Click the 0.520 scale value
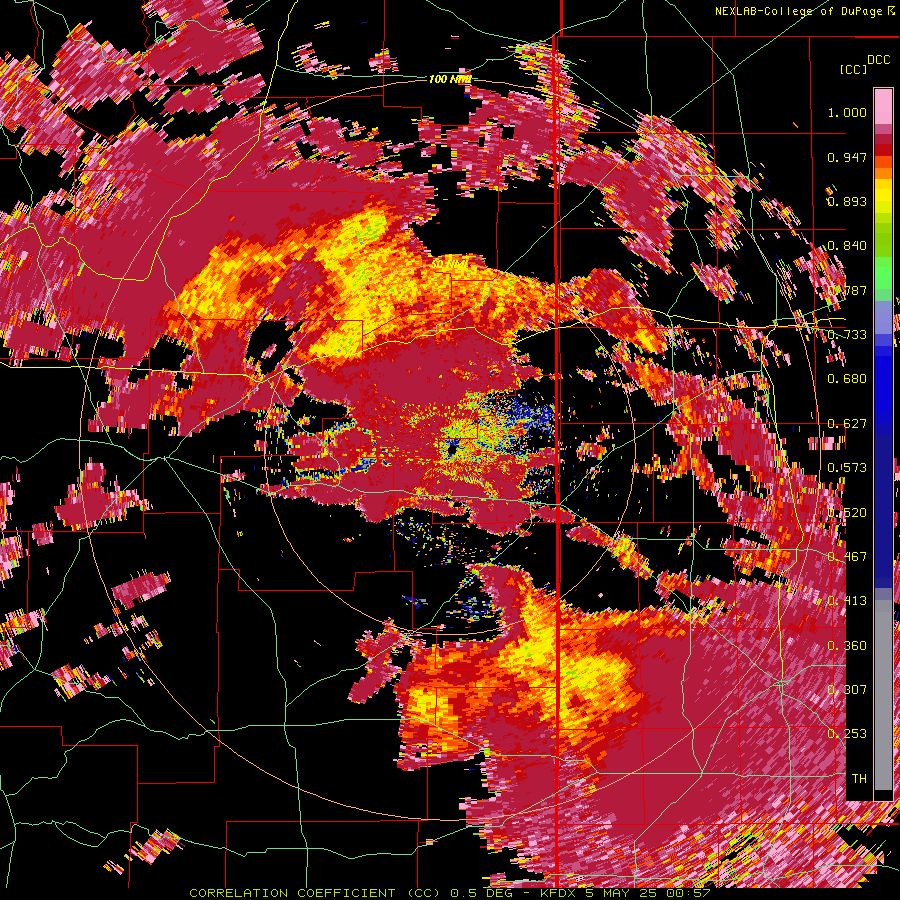Viewport: 900px width, 900px height. click(x=847, y=513)
